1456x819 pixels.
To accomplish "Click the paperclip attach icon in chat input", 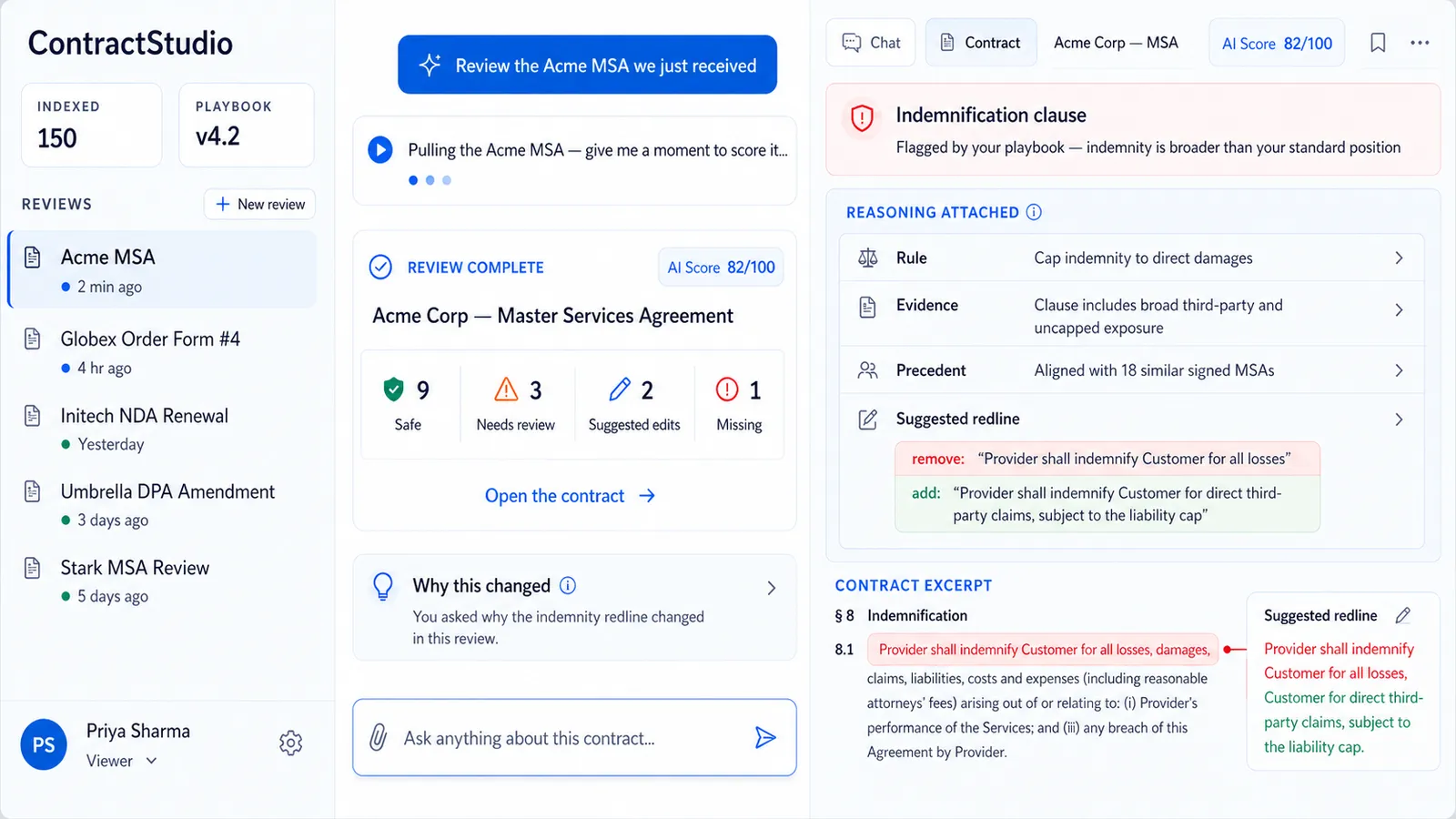I will 379,738.
